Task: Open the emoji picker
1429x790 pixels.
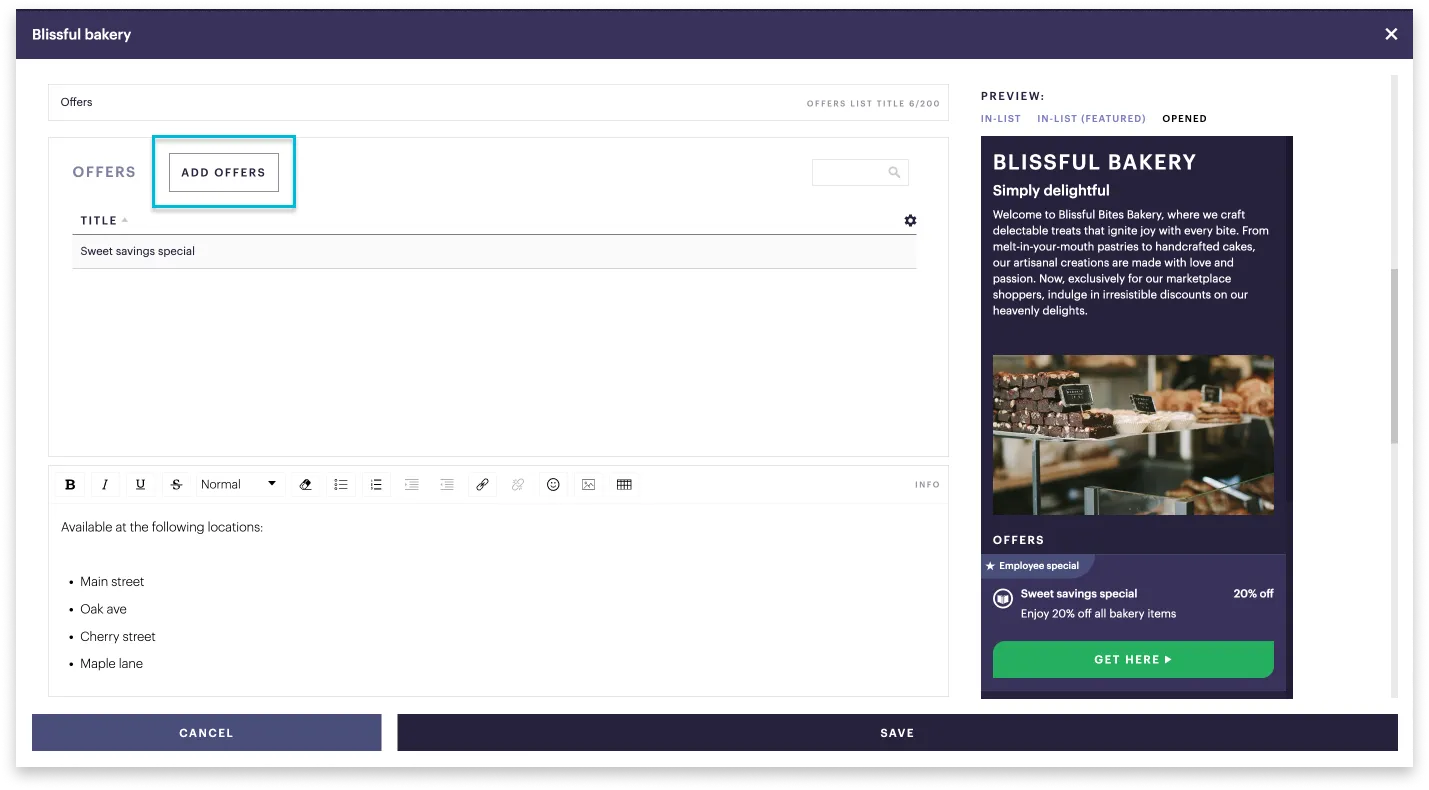Action: coord(553,485)
